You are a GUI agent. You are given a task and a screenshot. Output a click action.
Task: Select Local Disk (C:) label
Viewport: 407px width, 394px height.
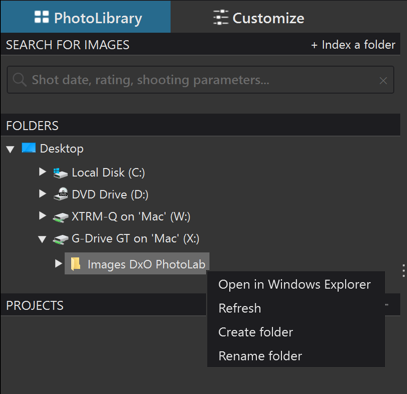(108, 173)
